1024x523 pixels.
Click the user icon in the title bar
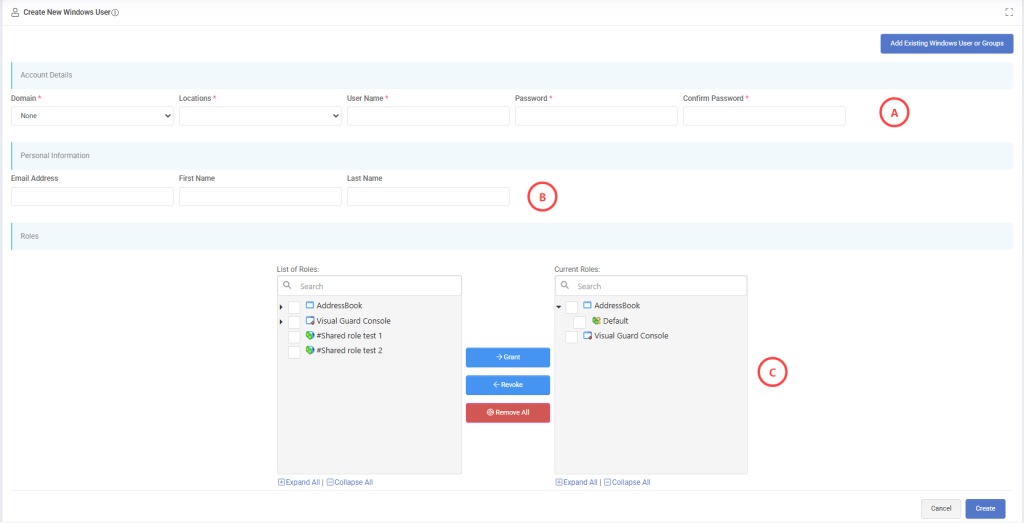click(x=15, y=12)
